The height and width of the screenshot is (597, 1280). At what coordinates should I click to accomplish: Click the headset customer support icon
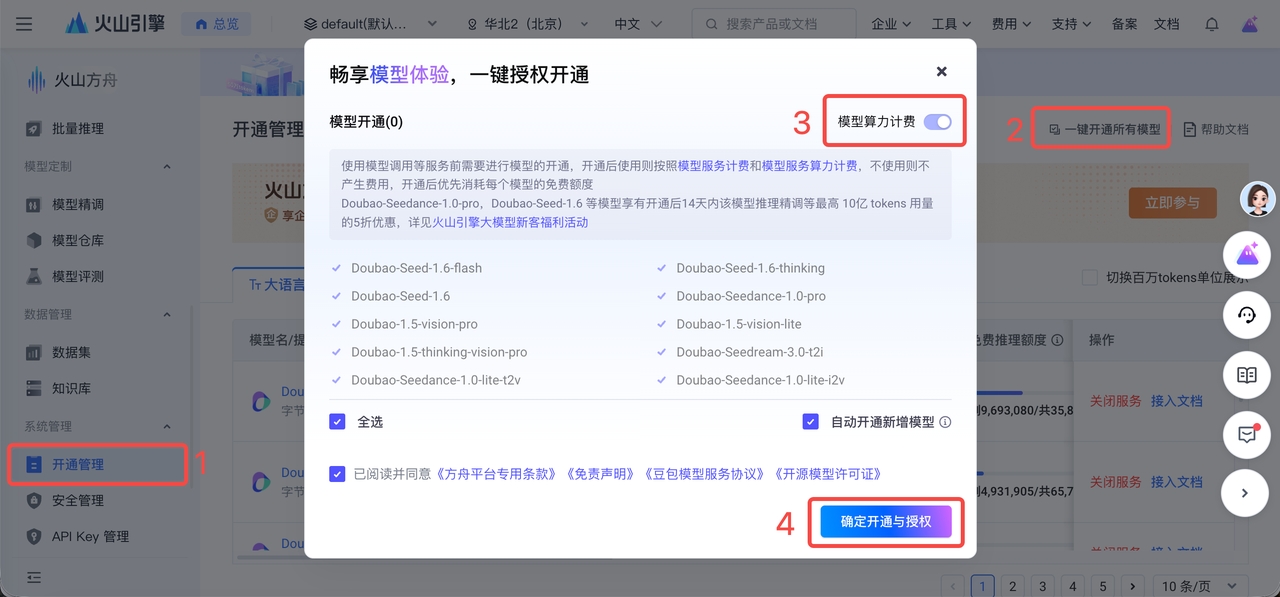click(x=1246, y=315)
